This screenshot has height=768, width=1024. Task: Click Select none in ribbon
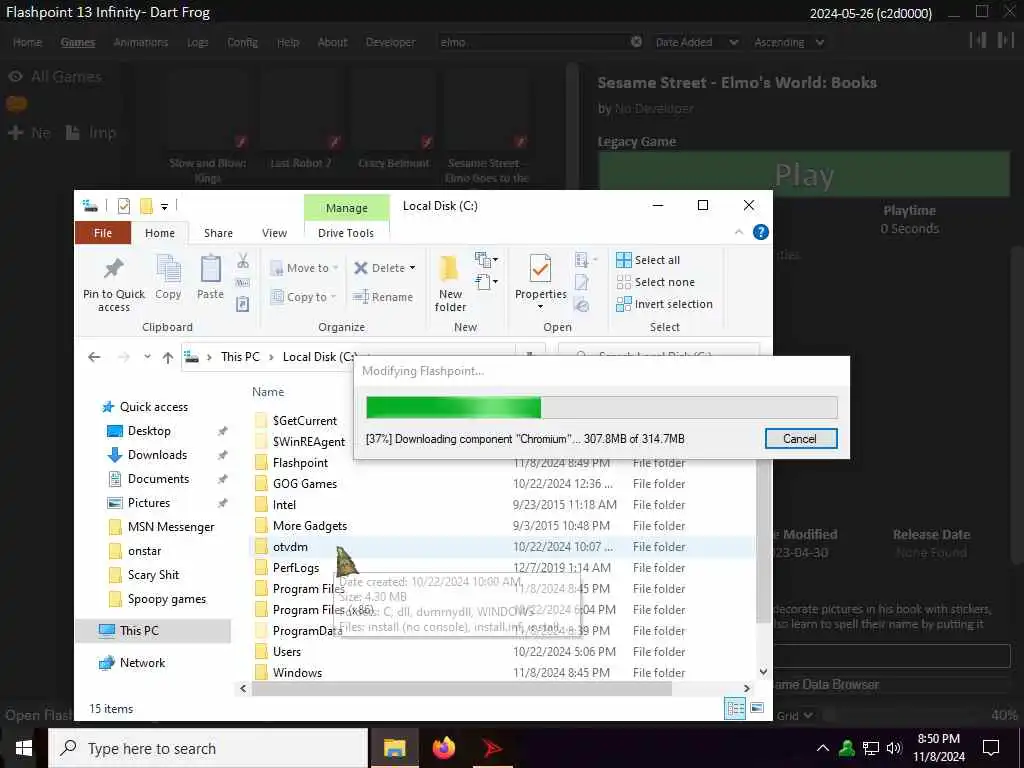click(x=656, y=282)
